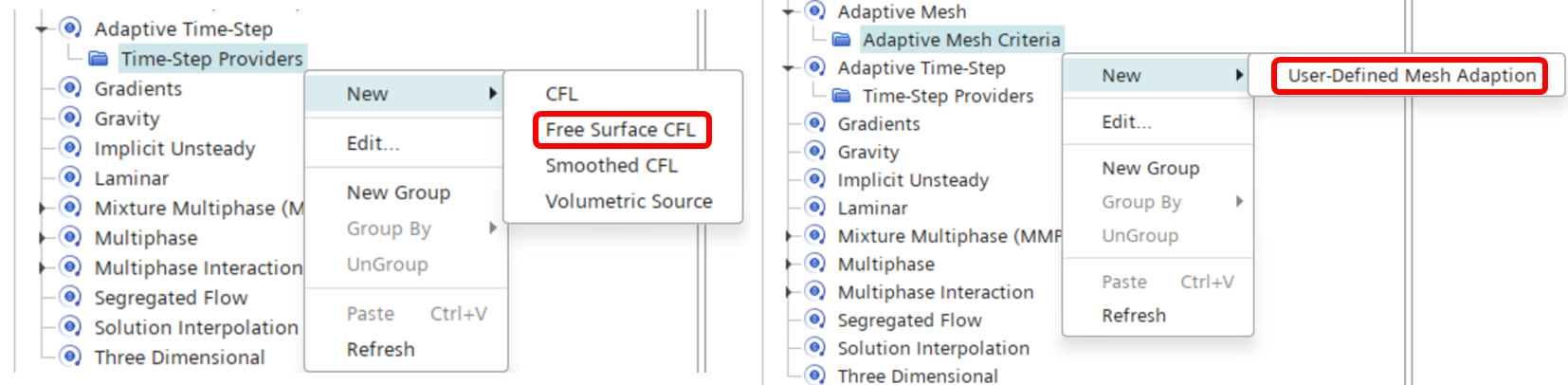1568x385 pixels.
Task: Click the Segregated Flow icon in right tree
Action: [815, 320]
